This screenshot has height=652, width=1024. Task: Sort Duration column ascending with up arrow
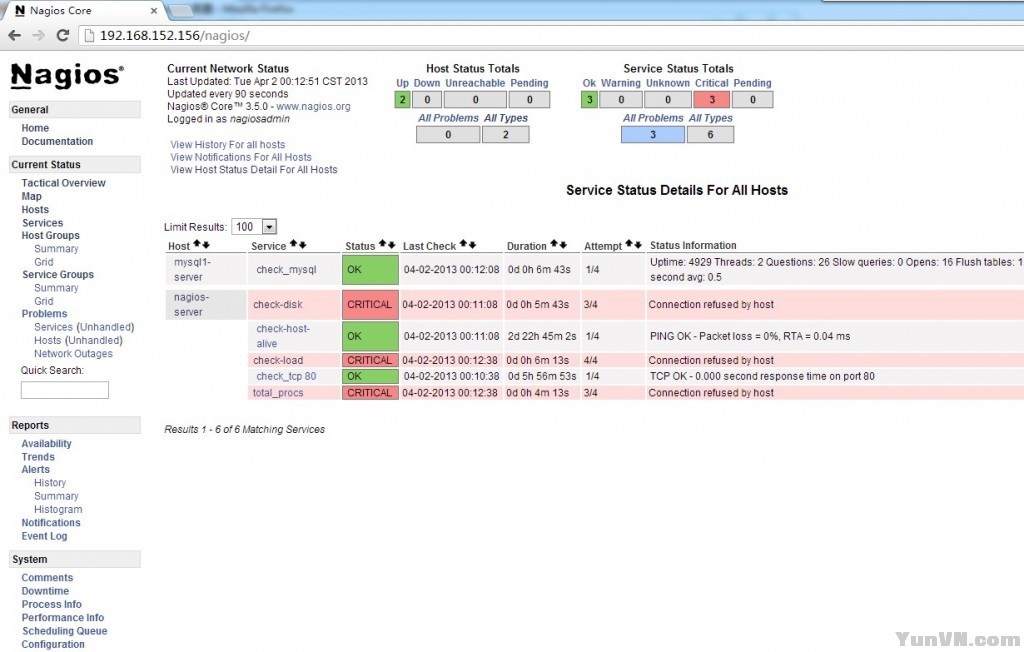pyautogui.click(x=554, y=244)
